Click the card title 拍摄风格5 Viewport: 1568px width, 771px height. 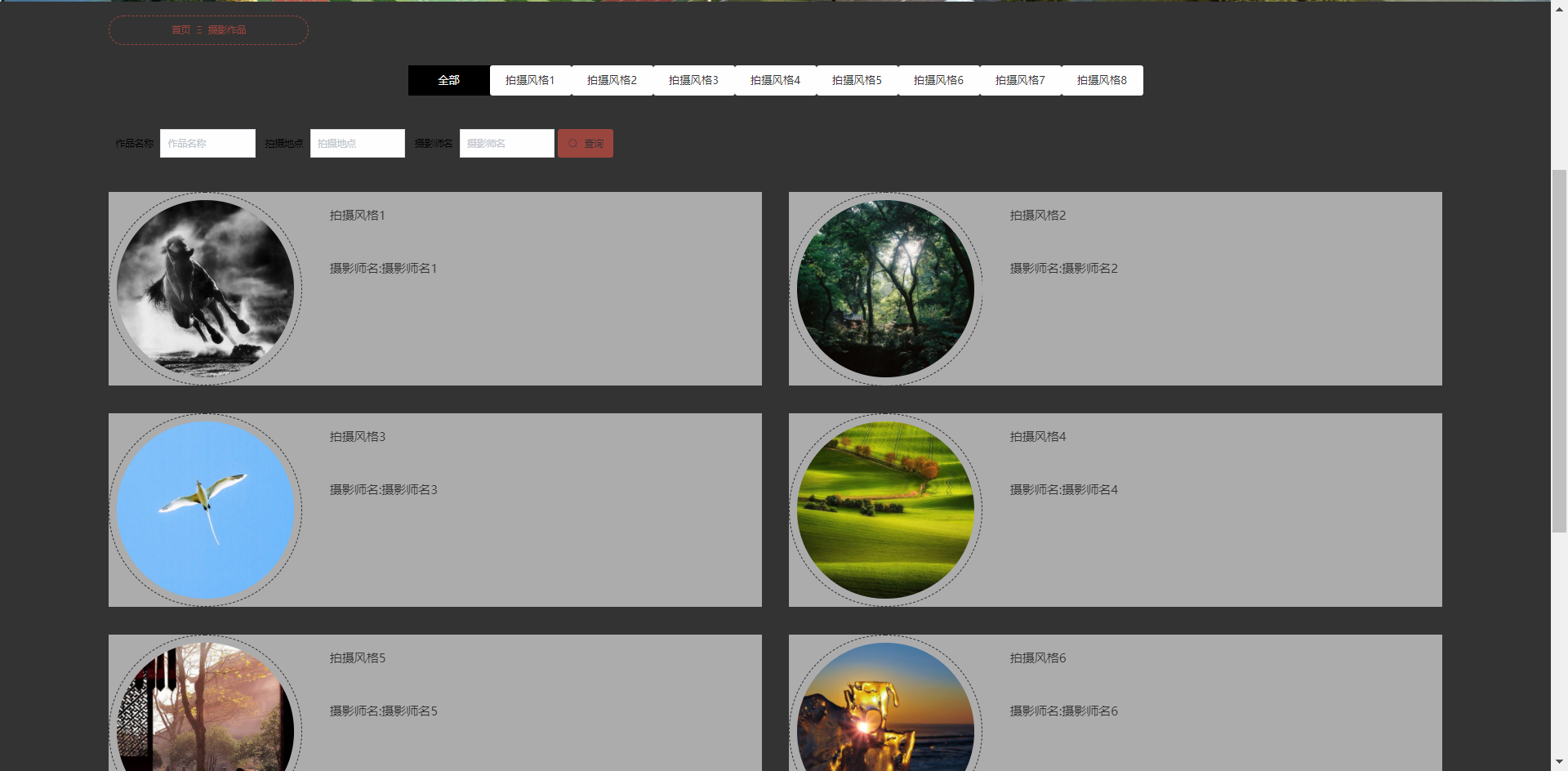coord(357,658)
